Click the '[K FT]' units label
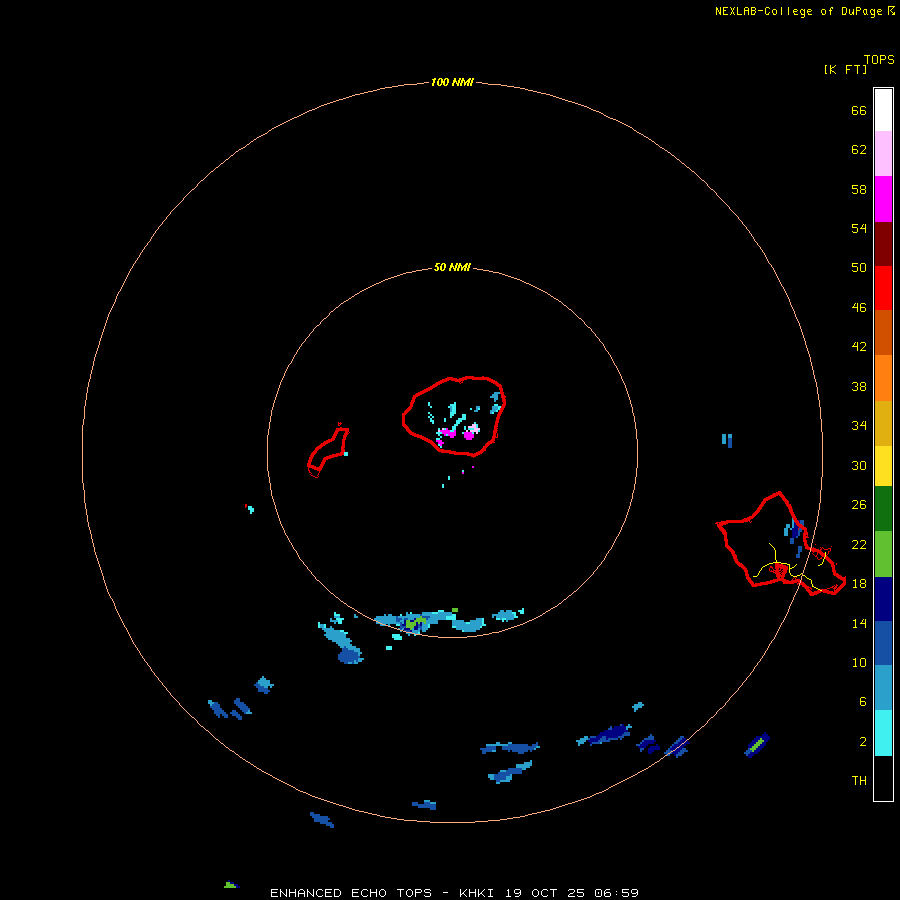Viewport: 900px width, 900px height. point(845,70)
